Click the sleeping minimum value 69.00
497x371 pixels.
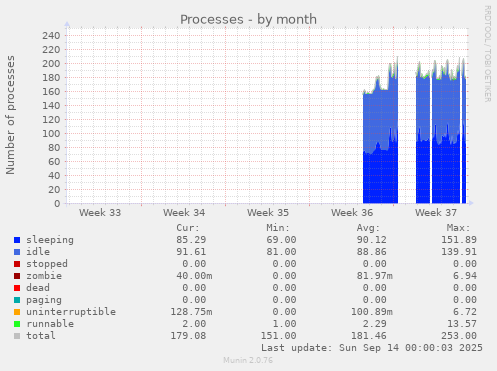click(x=281, y=240)
